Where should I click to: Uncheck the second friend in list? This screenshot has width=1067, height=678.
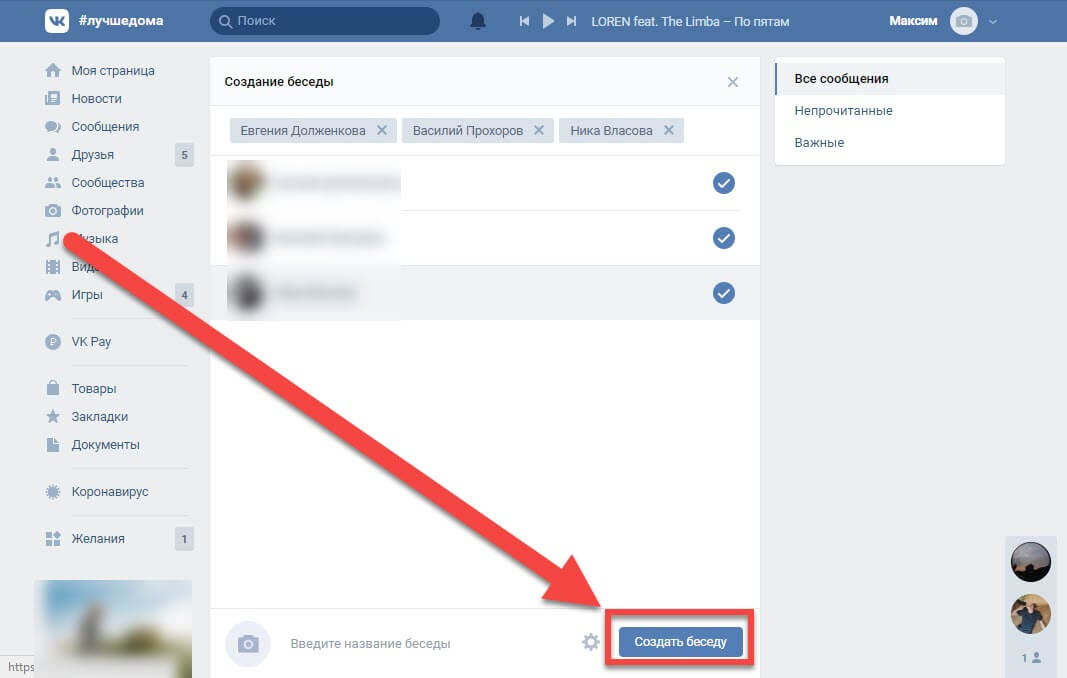click(723, 238)
